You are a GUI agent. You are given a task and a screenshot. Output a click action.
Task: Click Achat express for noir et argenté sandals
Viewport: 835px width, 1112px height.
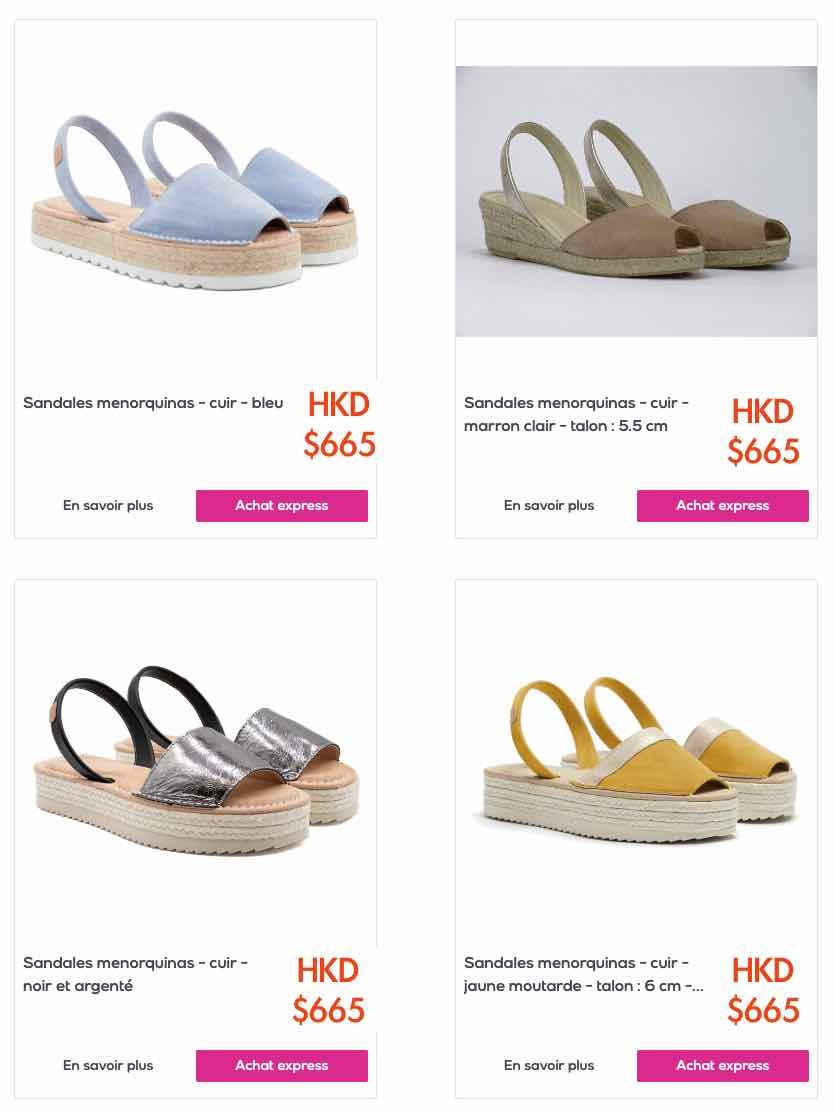(282, 1065)
